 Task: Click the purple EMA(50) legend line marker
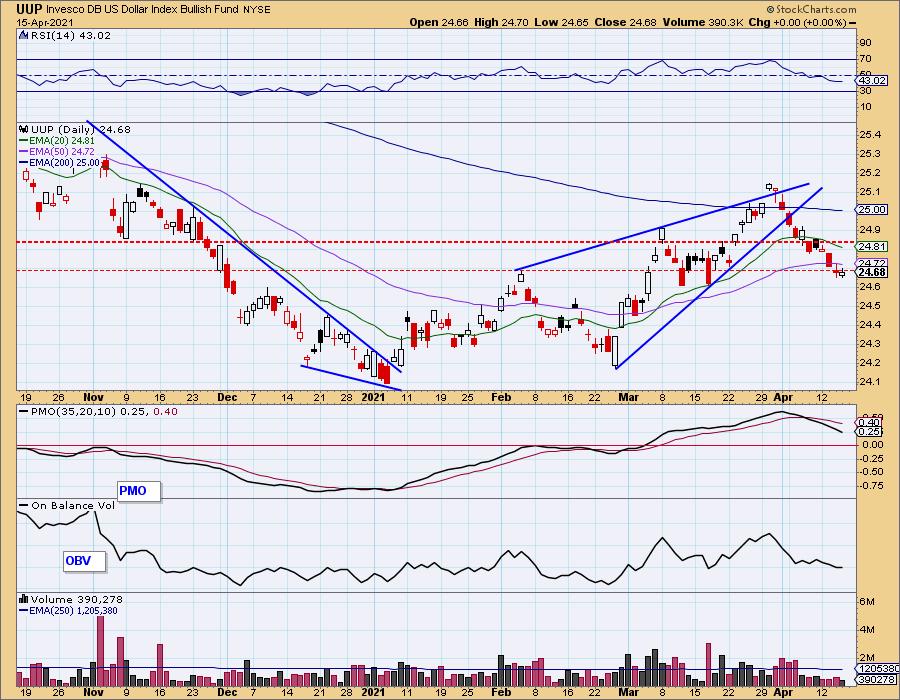24,151
